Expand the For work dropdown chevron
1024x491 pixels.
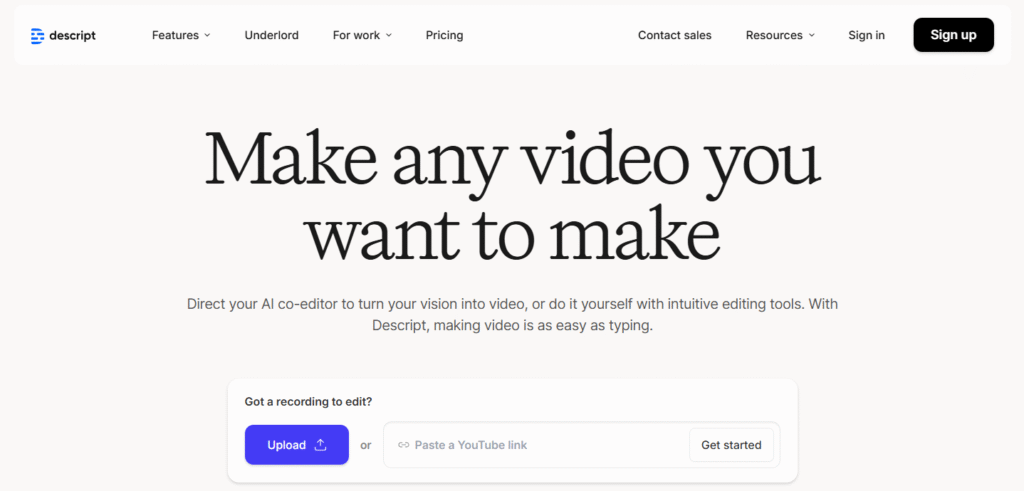tap(389, 35)
